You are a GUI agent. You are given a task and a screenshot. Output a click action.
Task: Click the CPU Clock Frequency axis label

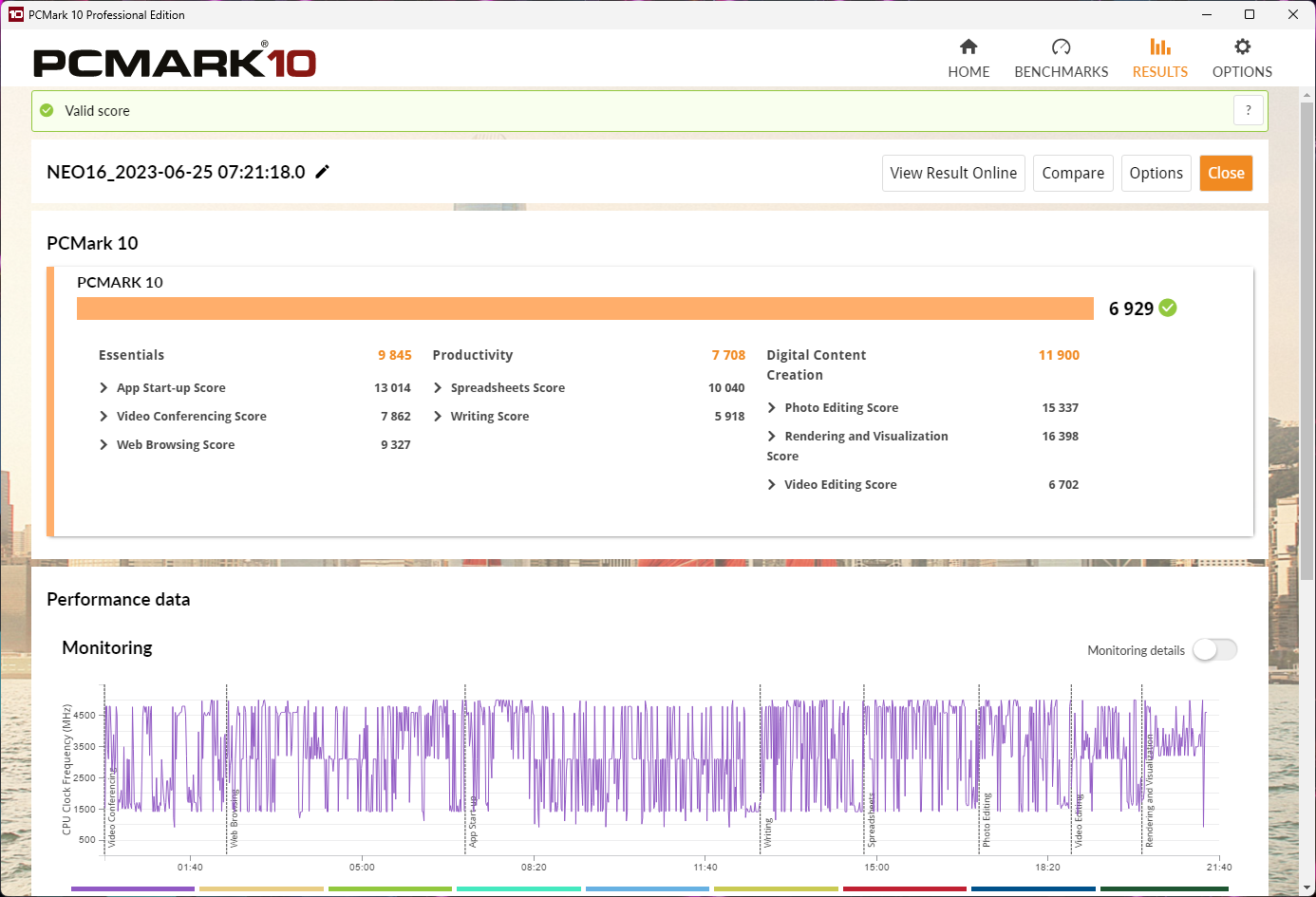pos(66,770)
